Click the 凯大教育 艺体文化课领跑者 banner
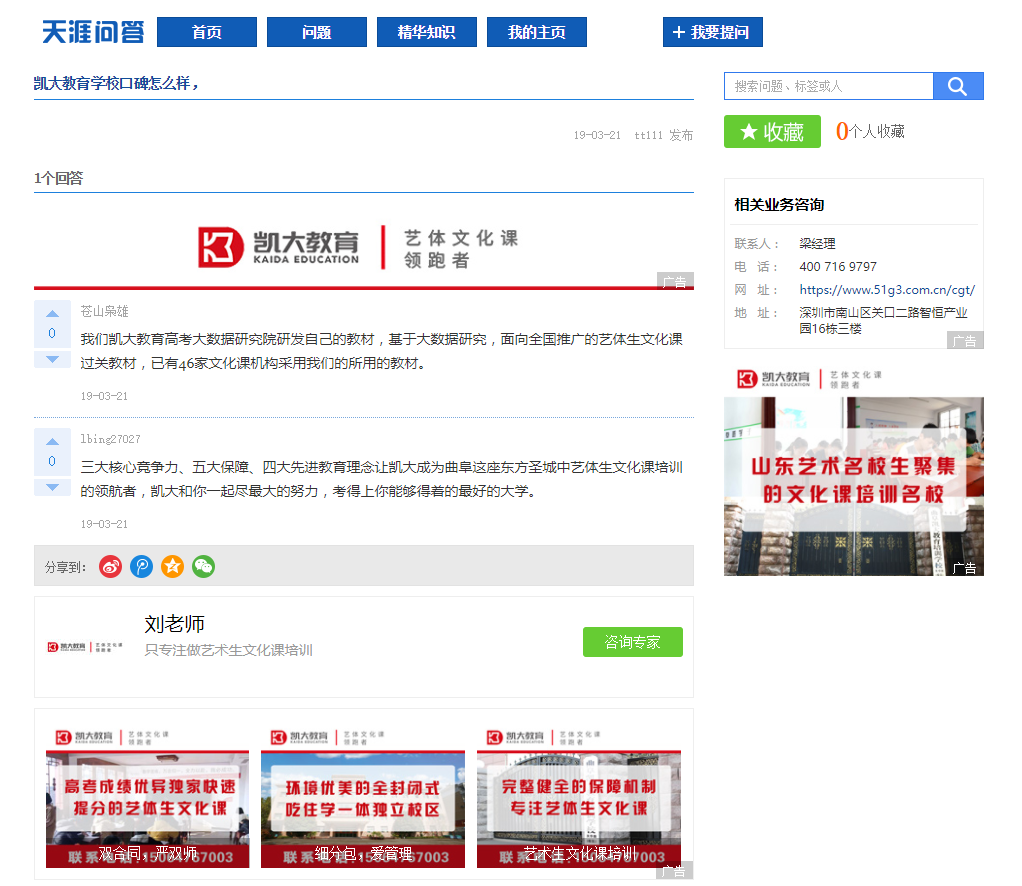1022x886 pixels. [364, 248]
